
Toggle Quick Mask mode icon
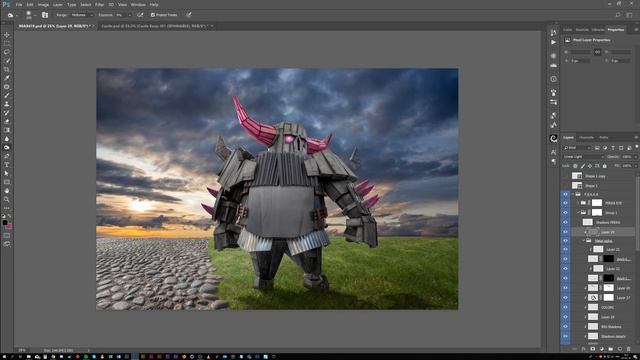[7, 236]
